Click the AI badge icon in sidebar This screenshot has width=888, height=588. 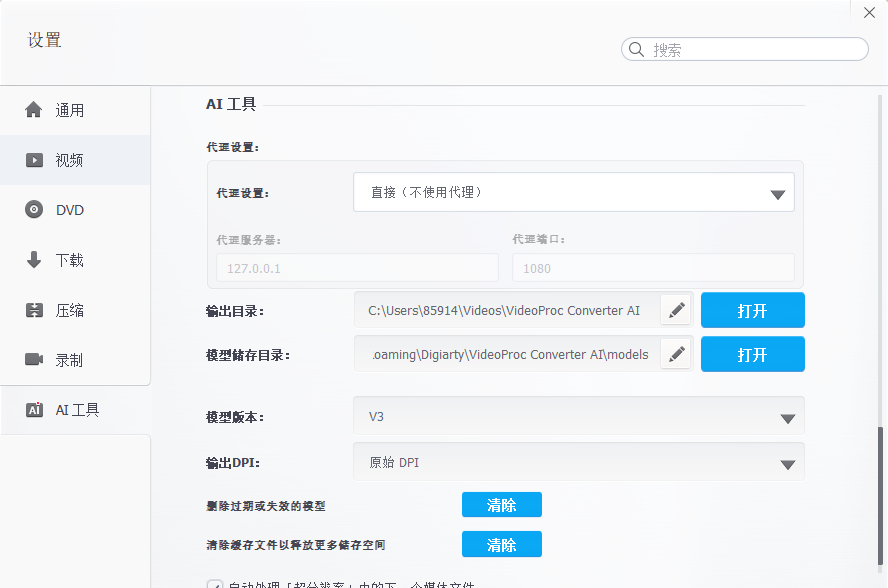tap(34, 410)
